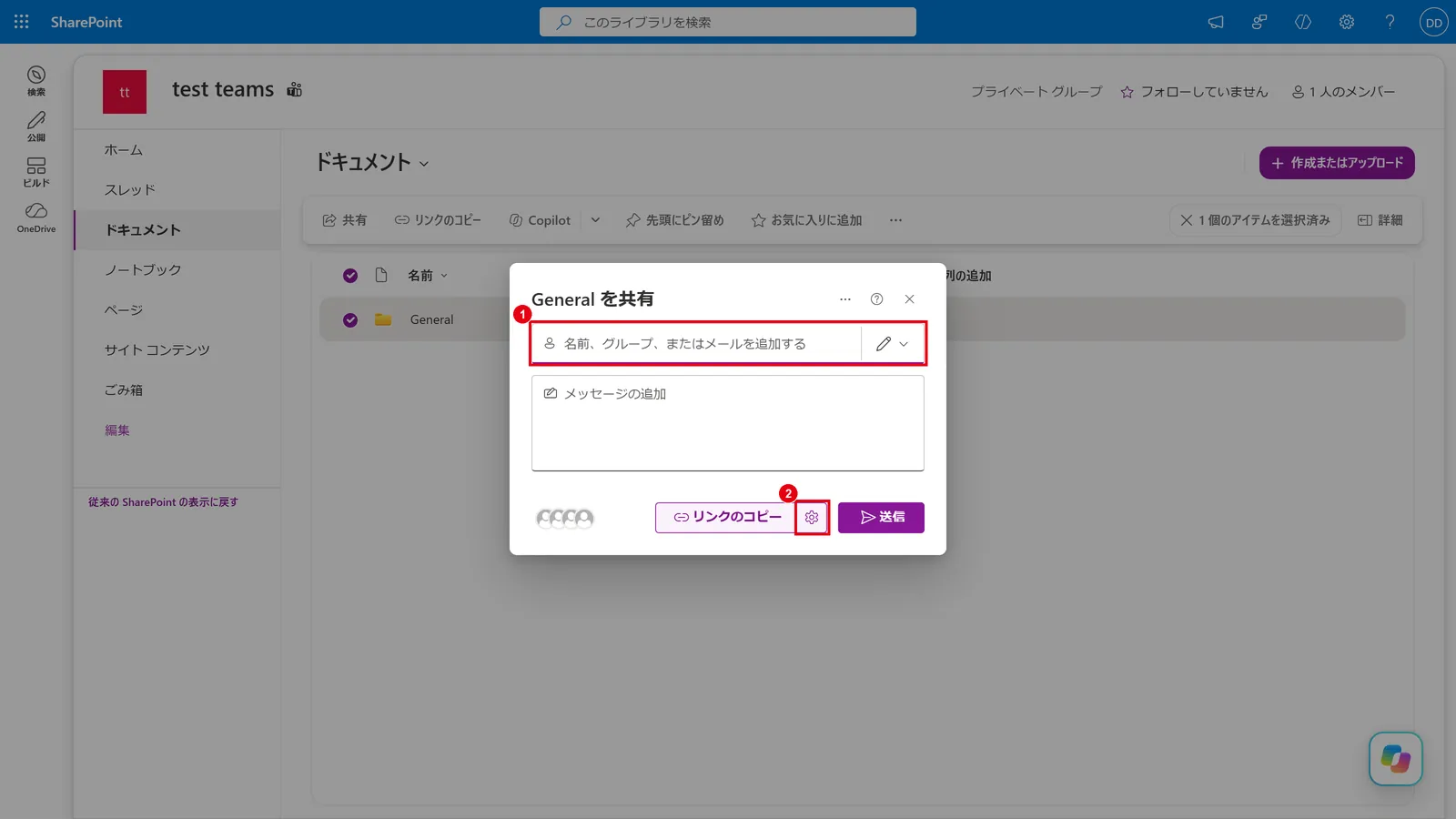
Task: Click the tt site logo tile
Action: tap(125, 92)
